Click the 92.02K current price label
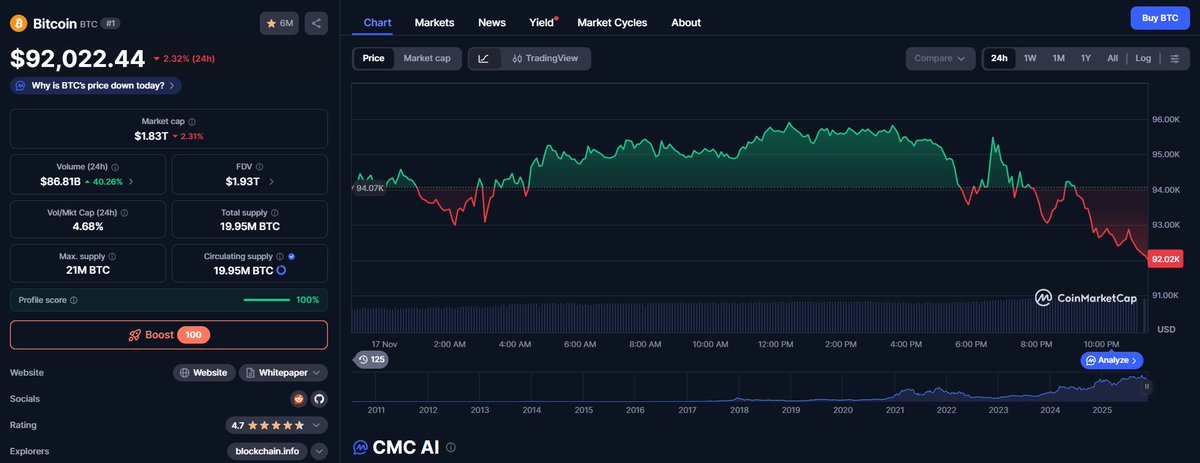Screen dimensions: 1200x463 tap(1167, 259)
